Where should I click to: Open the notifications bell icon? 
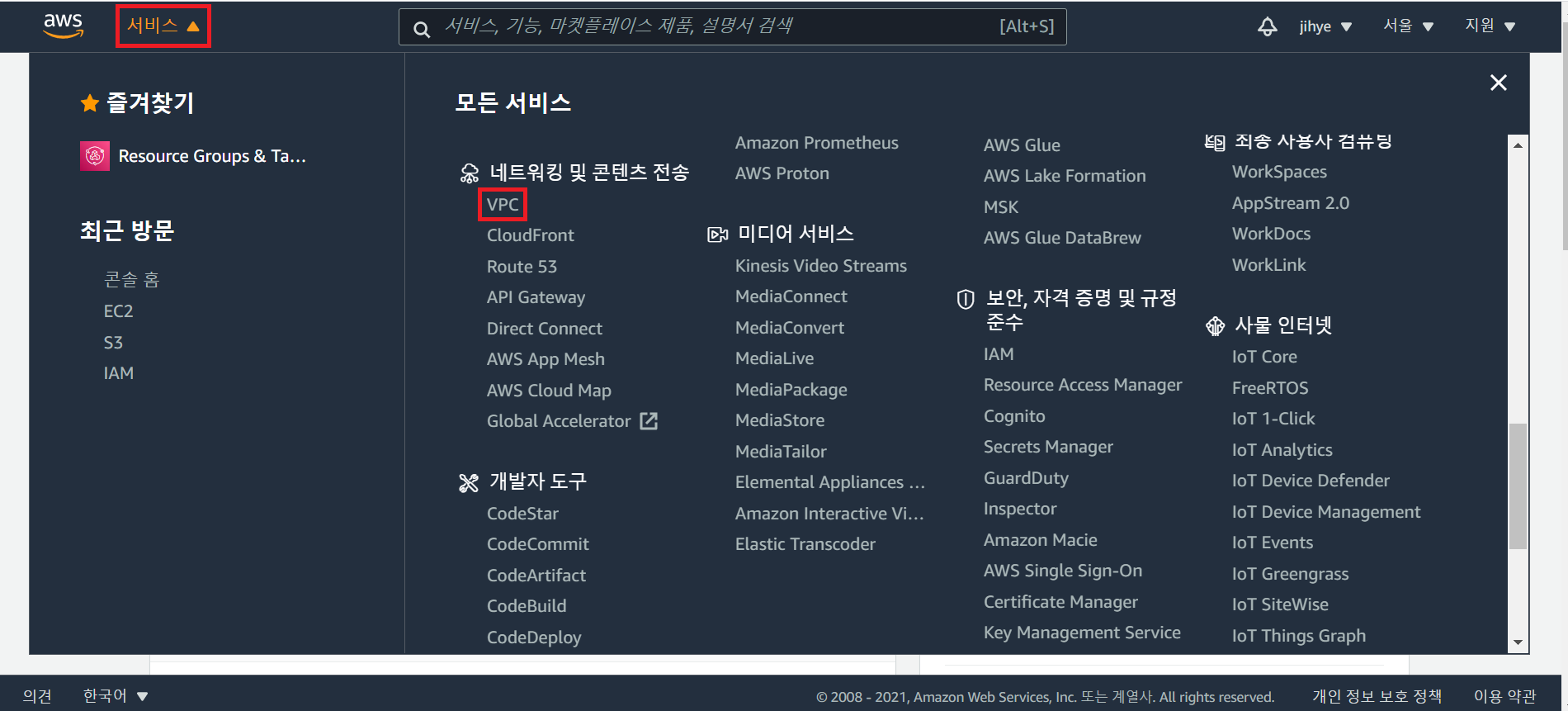[1267, 26]
